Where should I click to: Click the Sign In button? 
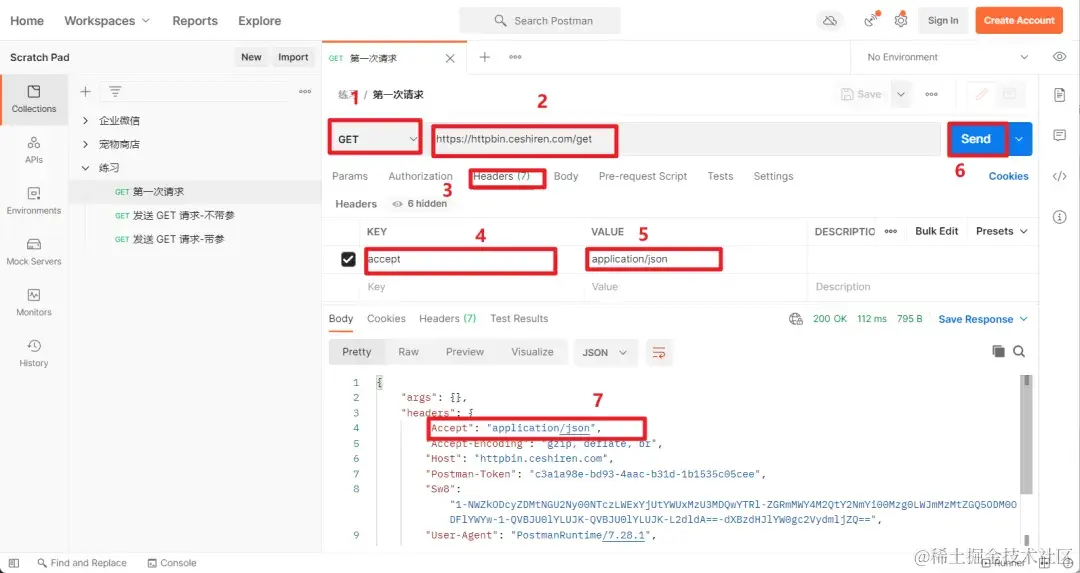click(942, 21)
